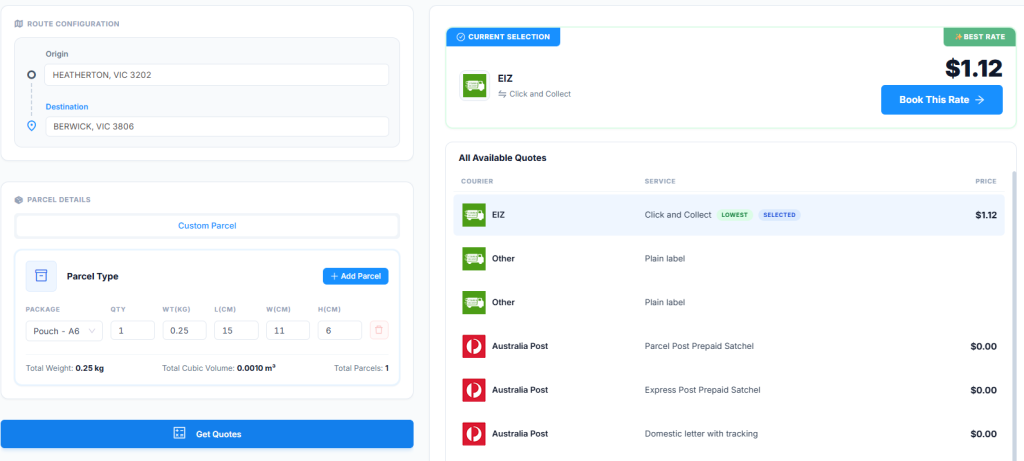This screenshot has width=1024, height=461.
Task: Open the Pouch - A6 package dropdown
Action: pos(63,330)
